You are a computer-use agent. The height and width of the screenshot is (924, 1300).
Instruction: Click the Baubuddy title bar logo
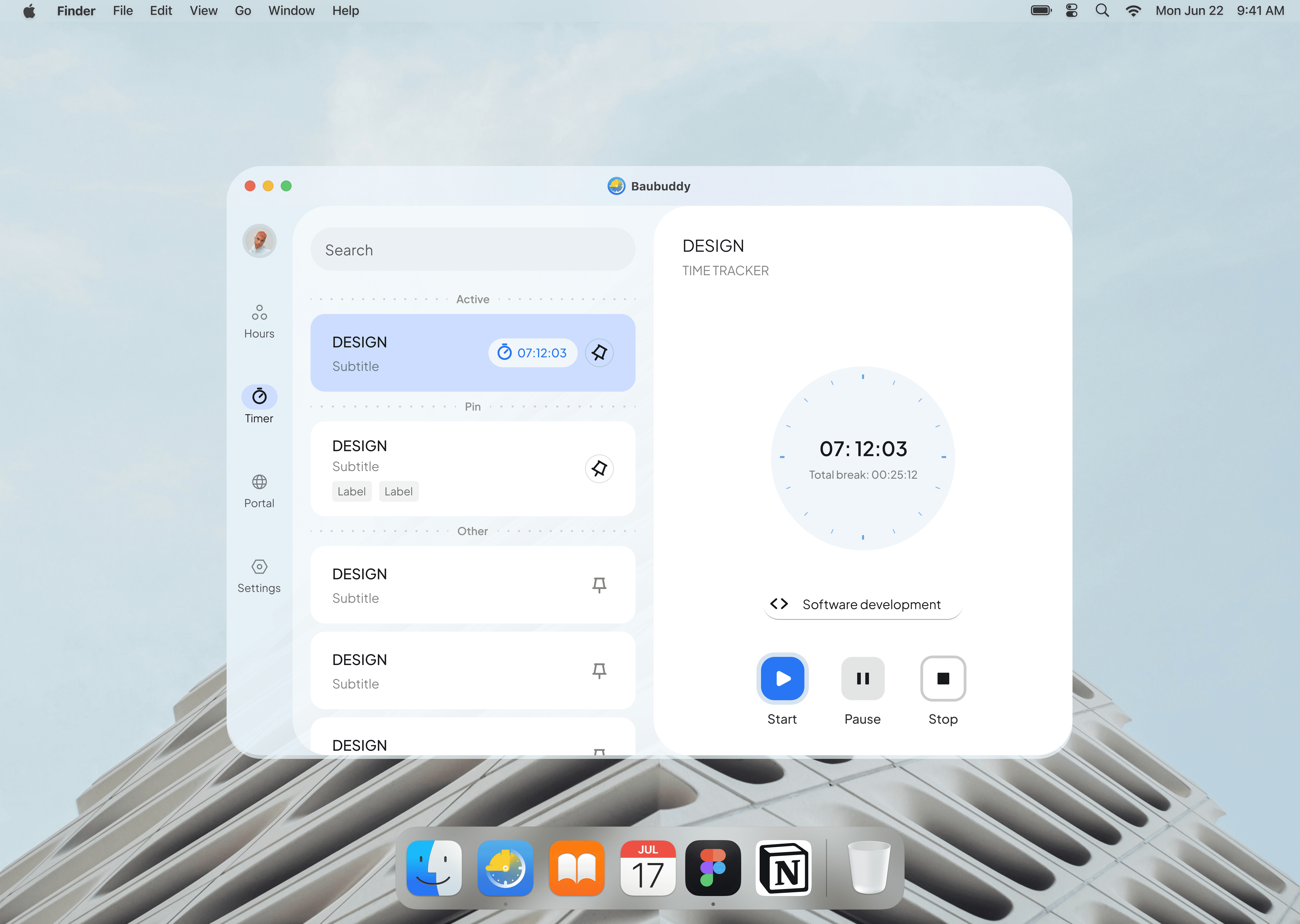coord(616,186)
